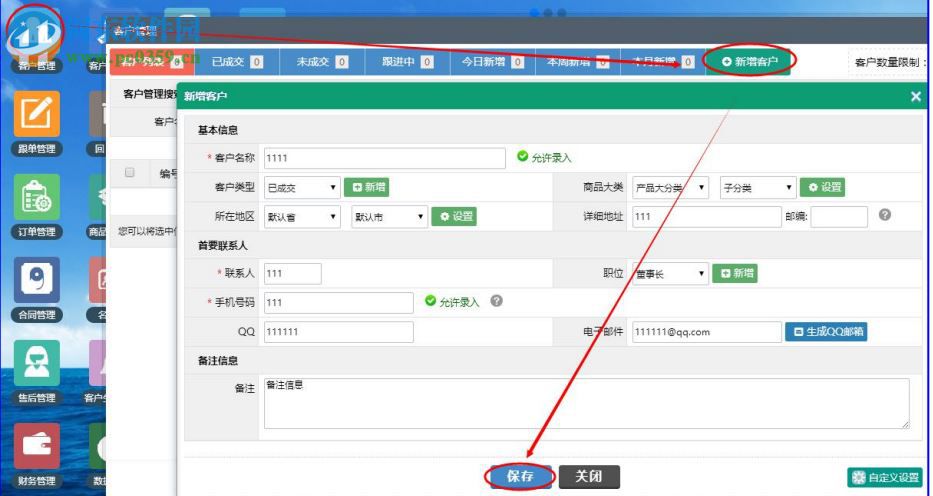Click the 联系人 input field

click(x=293, y=274)
